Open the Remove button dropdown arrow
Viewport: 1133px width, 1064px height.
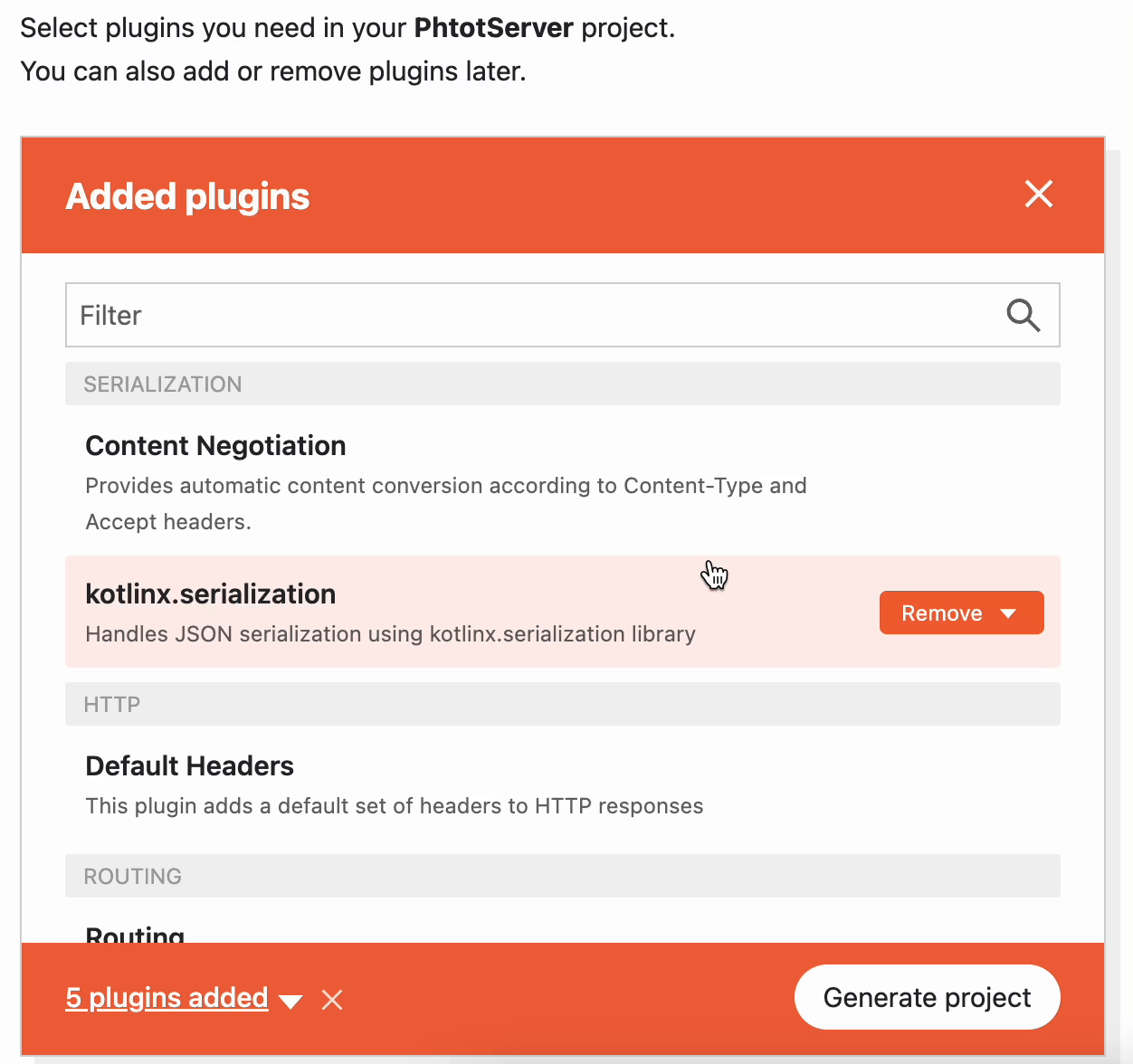click(x=1009, y=613)
